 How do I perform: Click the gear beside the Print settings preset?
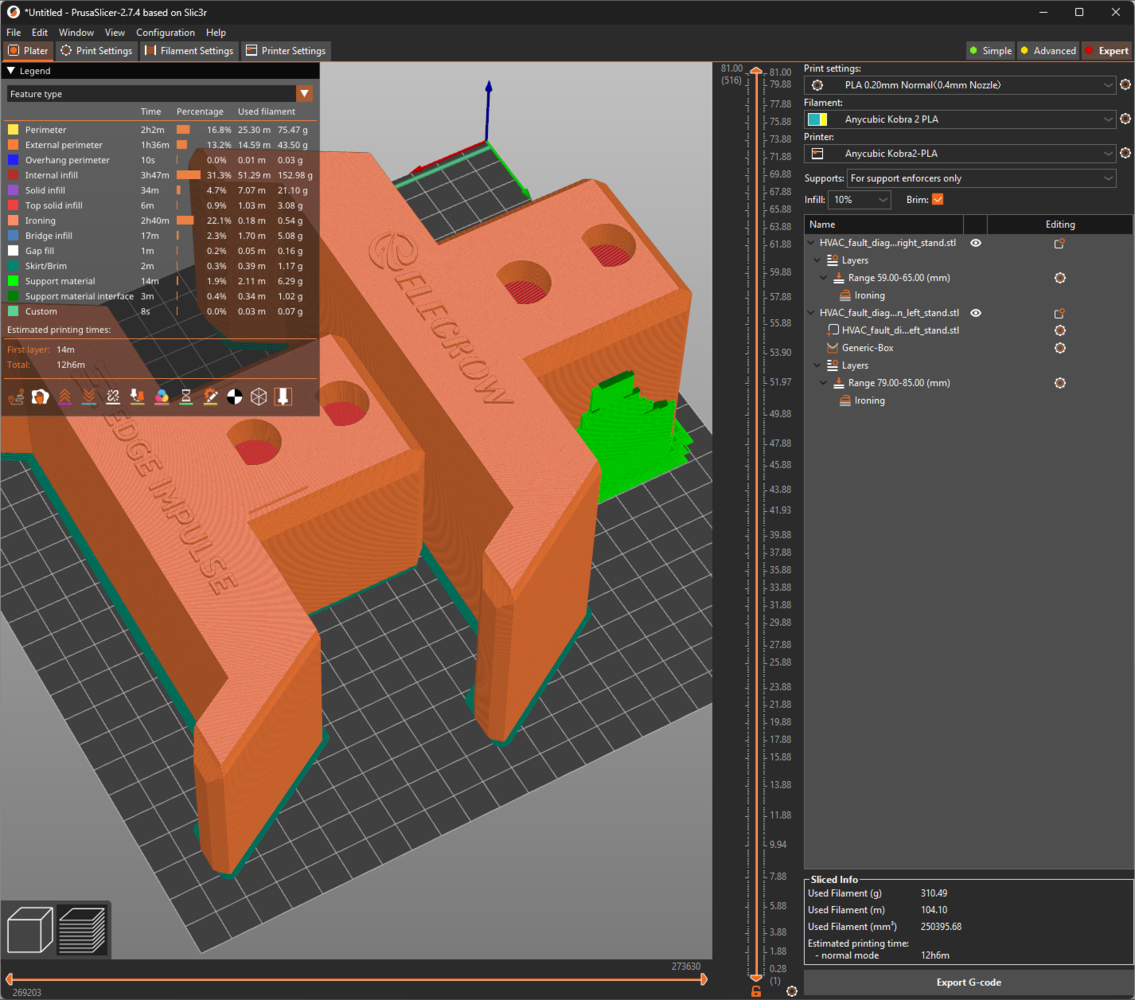click(x=1125, y=85)
